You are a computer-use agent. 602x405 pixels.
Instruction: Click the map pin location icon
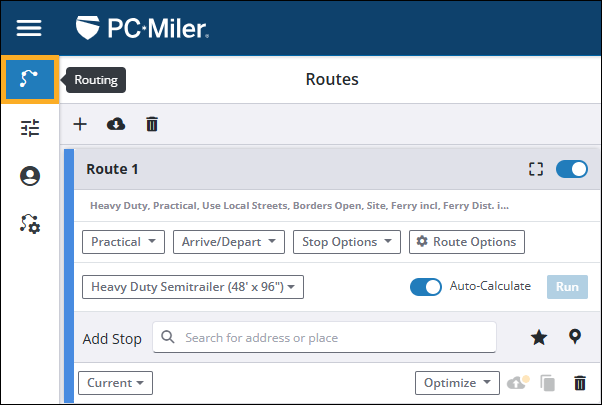pos(575,337)
